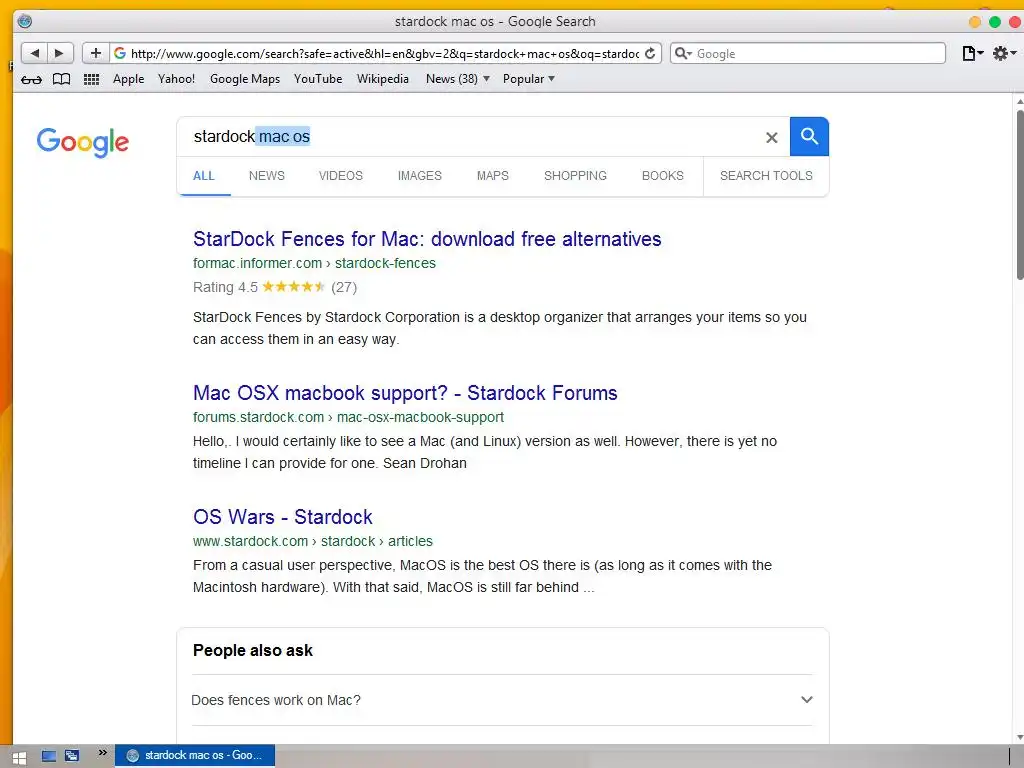Click the Safari compass icon in title bar
The image size is (1024, 768).
[x=25, y=21]
